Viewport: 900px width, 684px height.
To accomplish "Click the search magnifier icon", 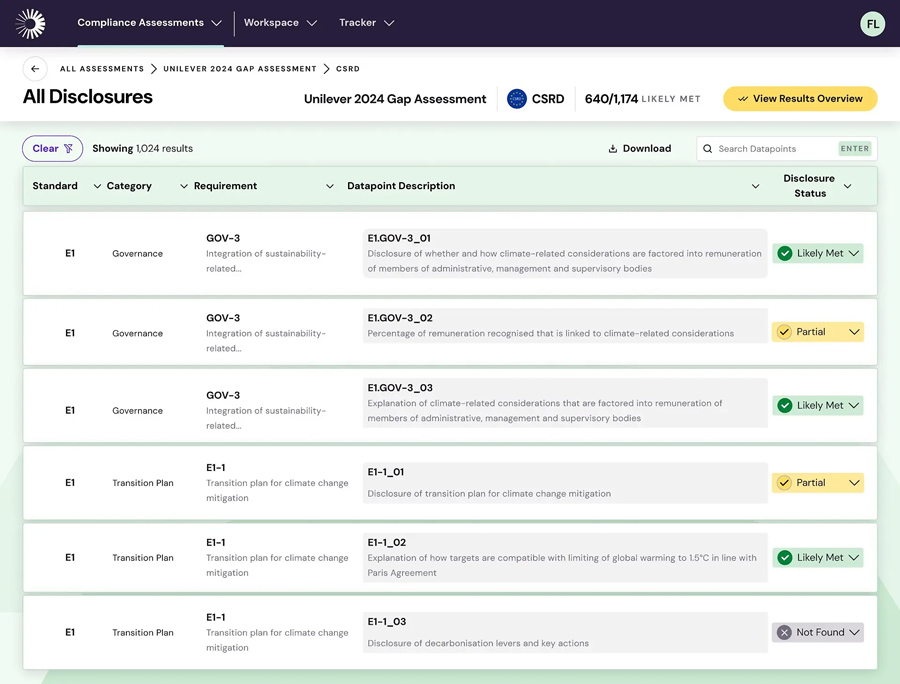I will pyautogui.click(x=708, y=149).
